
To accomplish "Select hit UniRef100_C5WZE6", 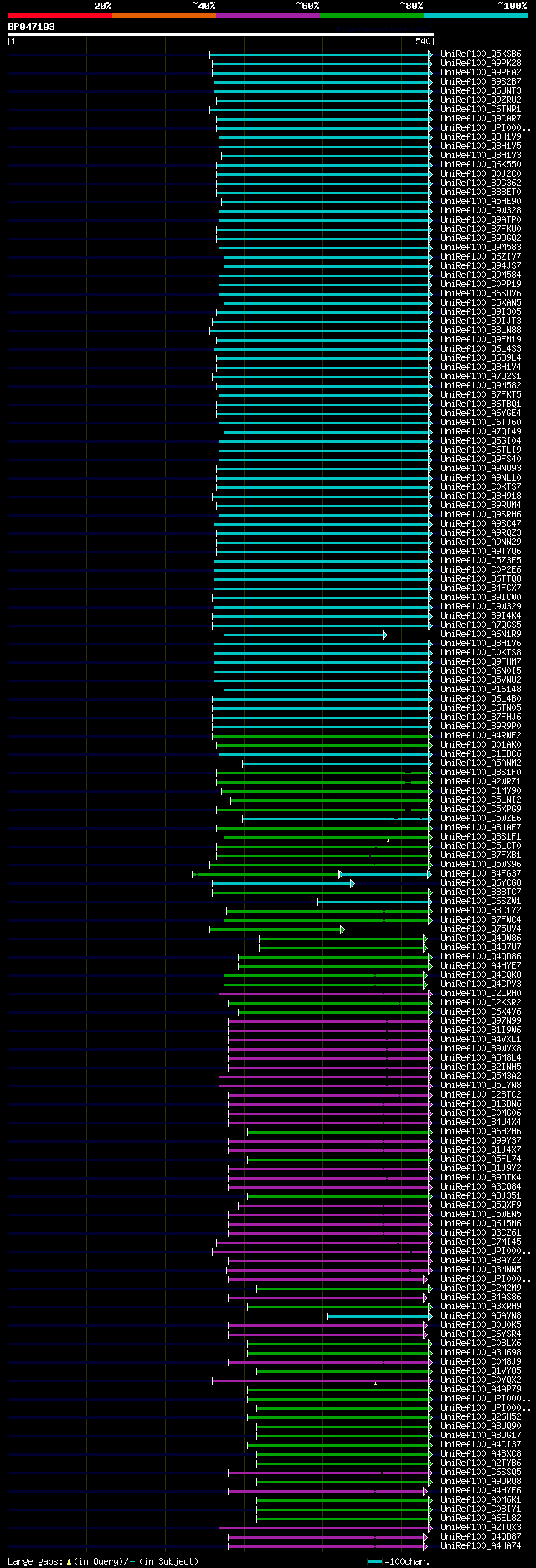I will click(481, 818).
